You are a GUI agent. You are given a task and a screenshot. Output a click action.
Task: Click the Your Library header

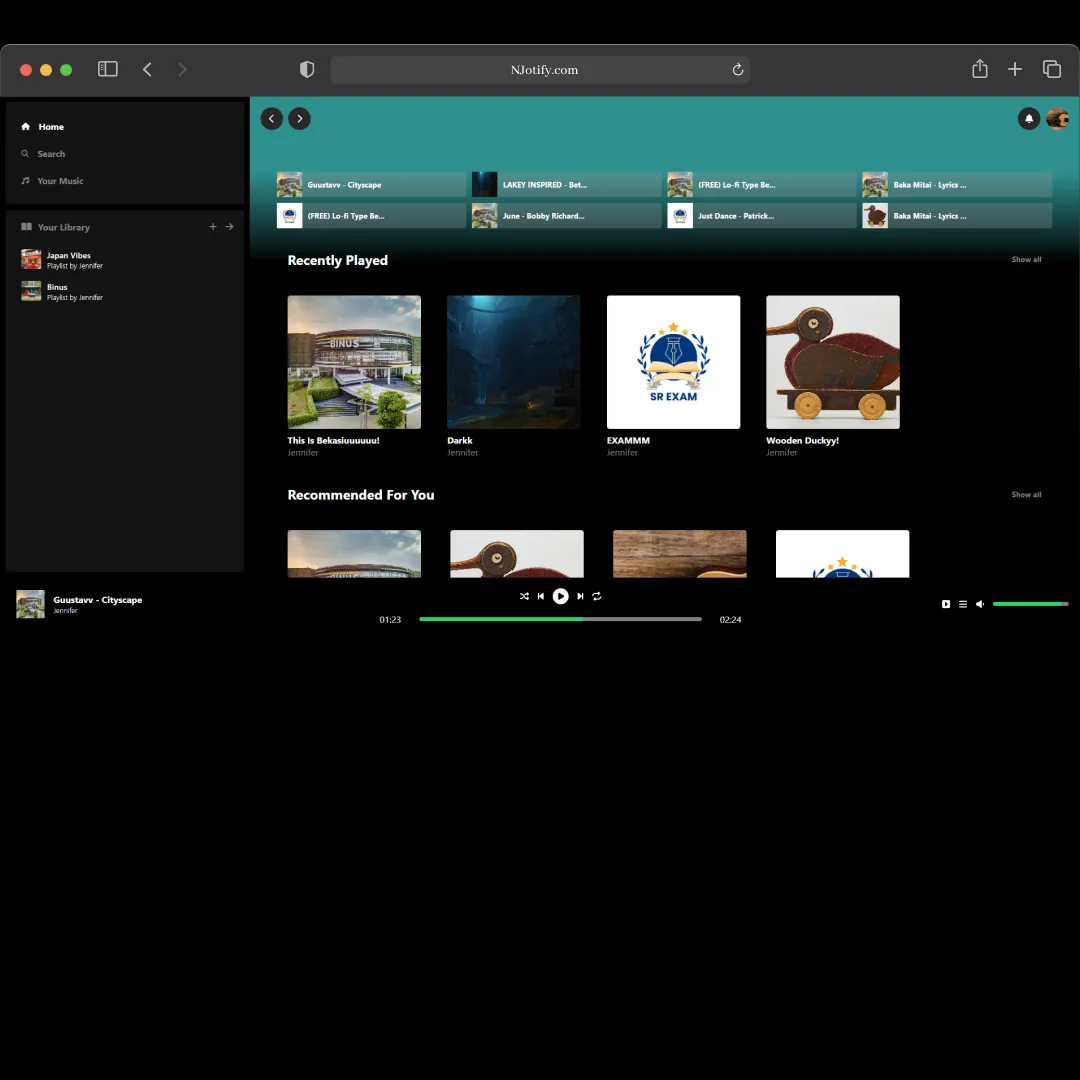[55, 227]
